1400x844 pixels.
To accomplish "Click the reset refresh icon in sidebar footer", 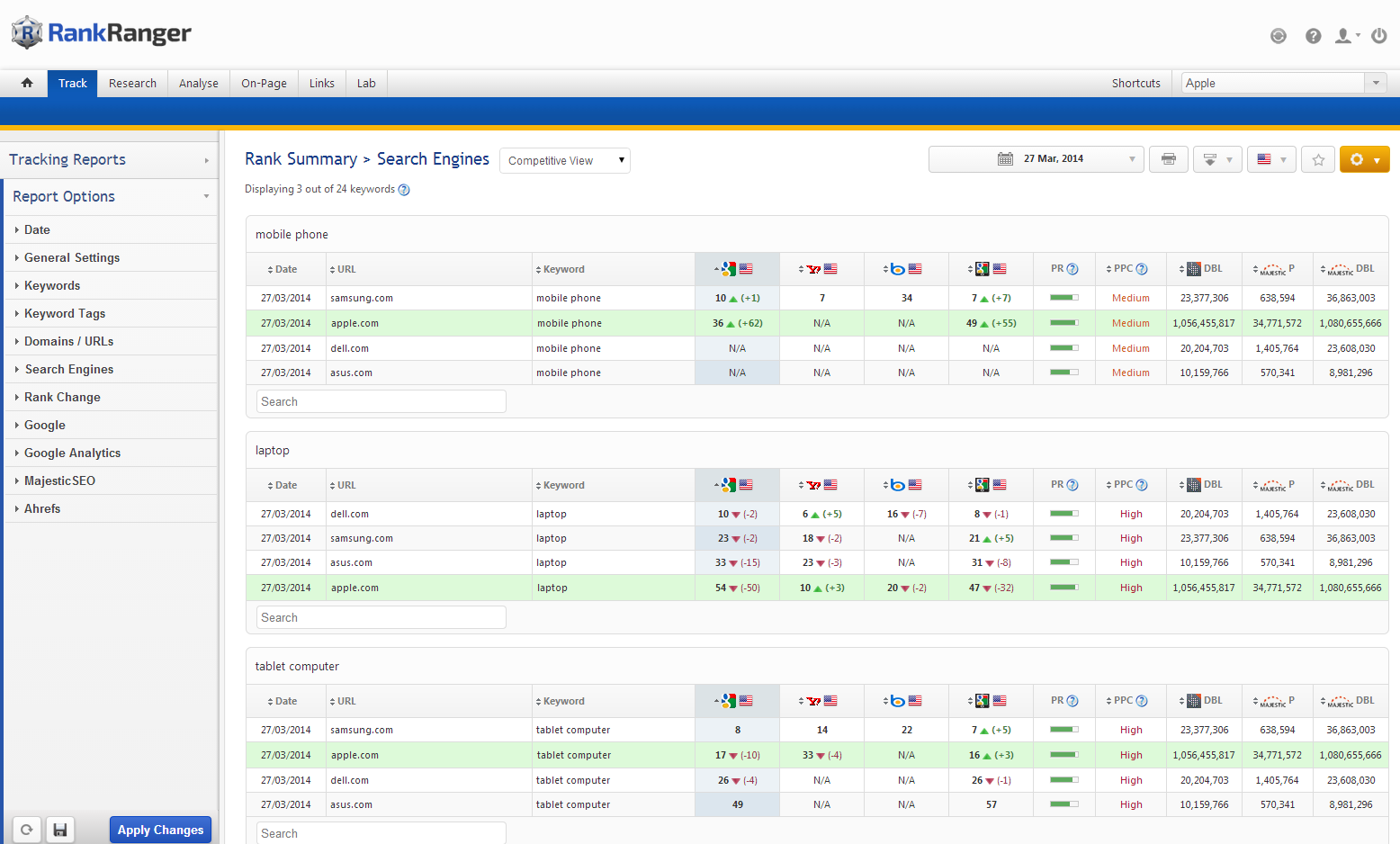I will click(x=27, y=830).
